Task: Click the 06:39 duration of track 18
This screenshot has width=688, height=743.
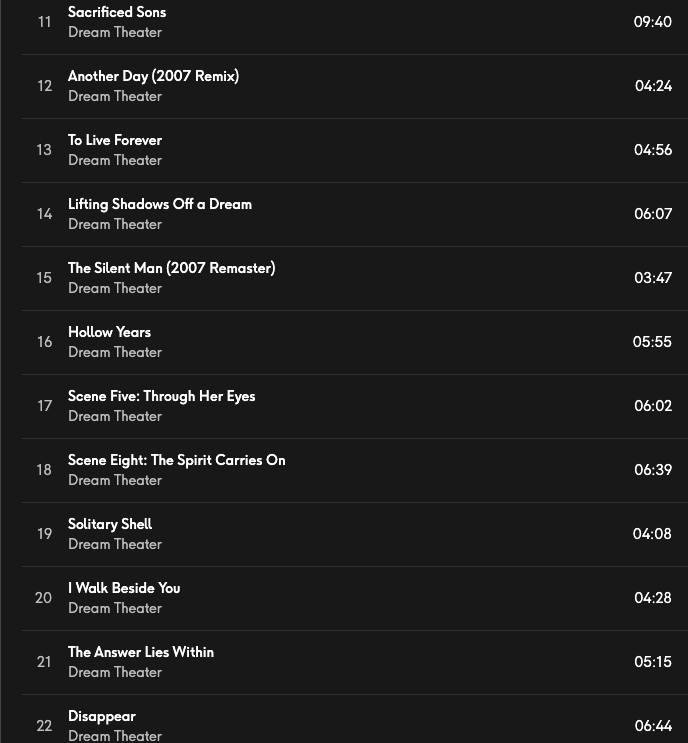Action: [x=653, y=470]
